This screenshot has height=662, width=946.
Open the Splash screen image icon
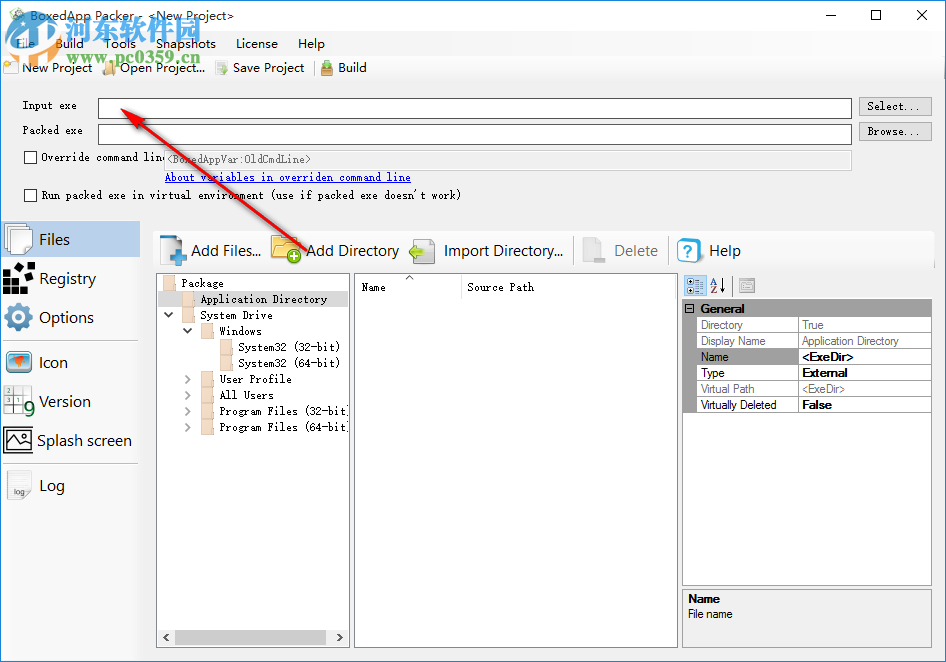point(18,440)
